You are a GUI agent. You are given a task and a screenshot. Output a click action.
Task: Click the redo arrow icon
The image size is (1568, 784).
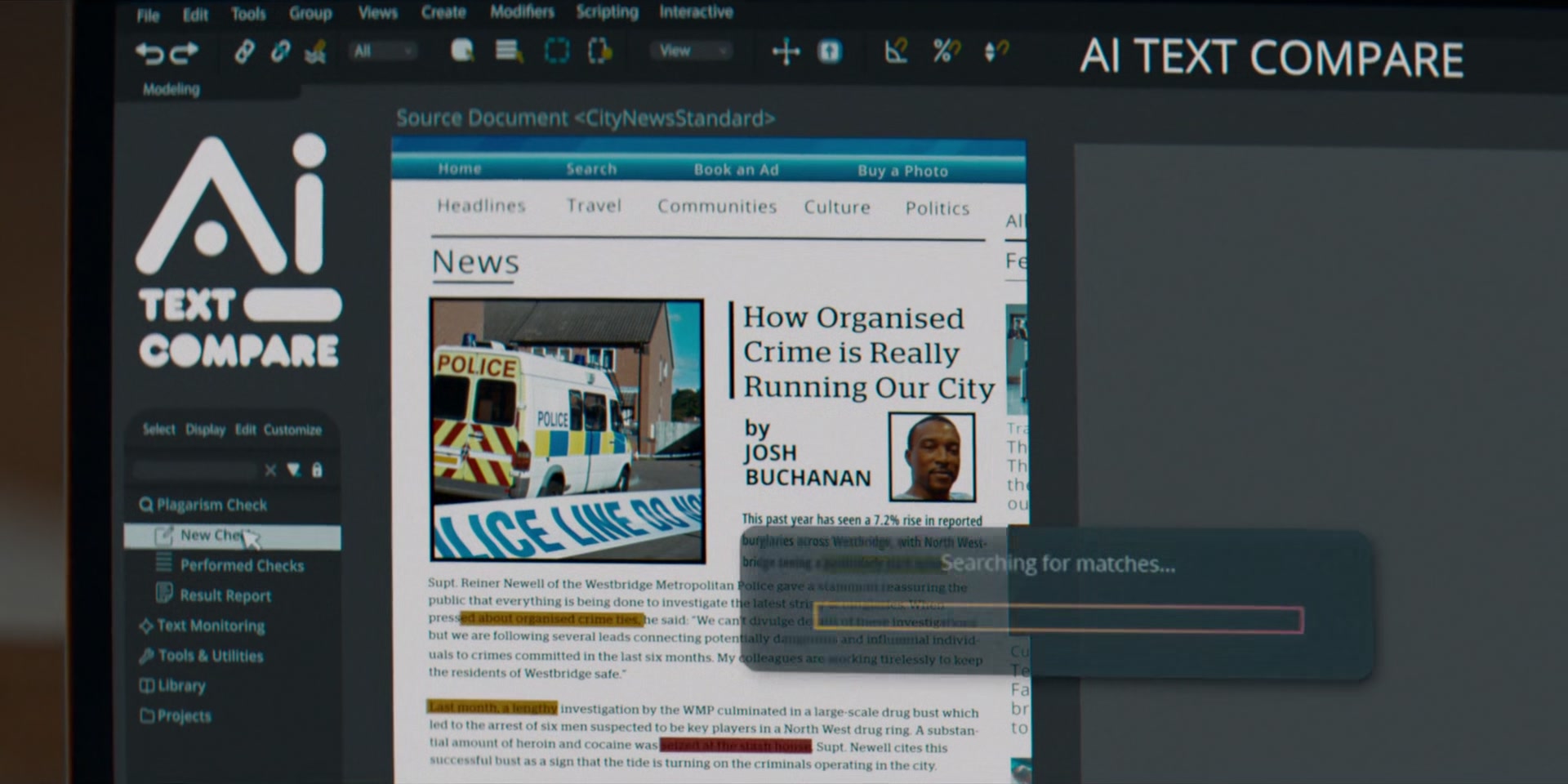click(x=185, y=53)
